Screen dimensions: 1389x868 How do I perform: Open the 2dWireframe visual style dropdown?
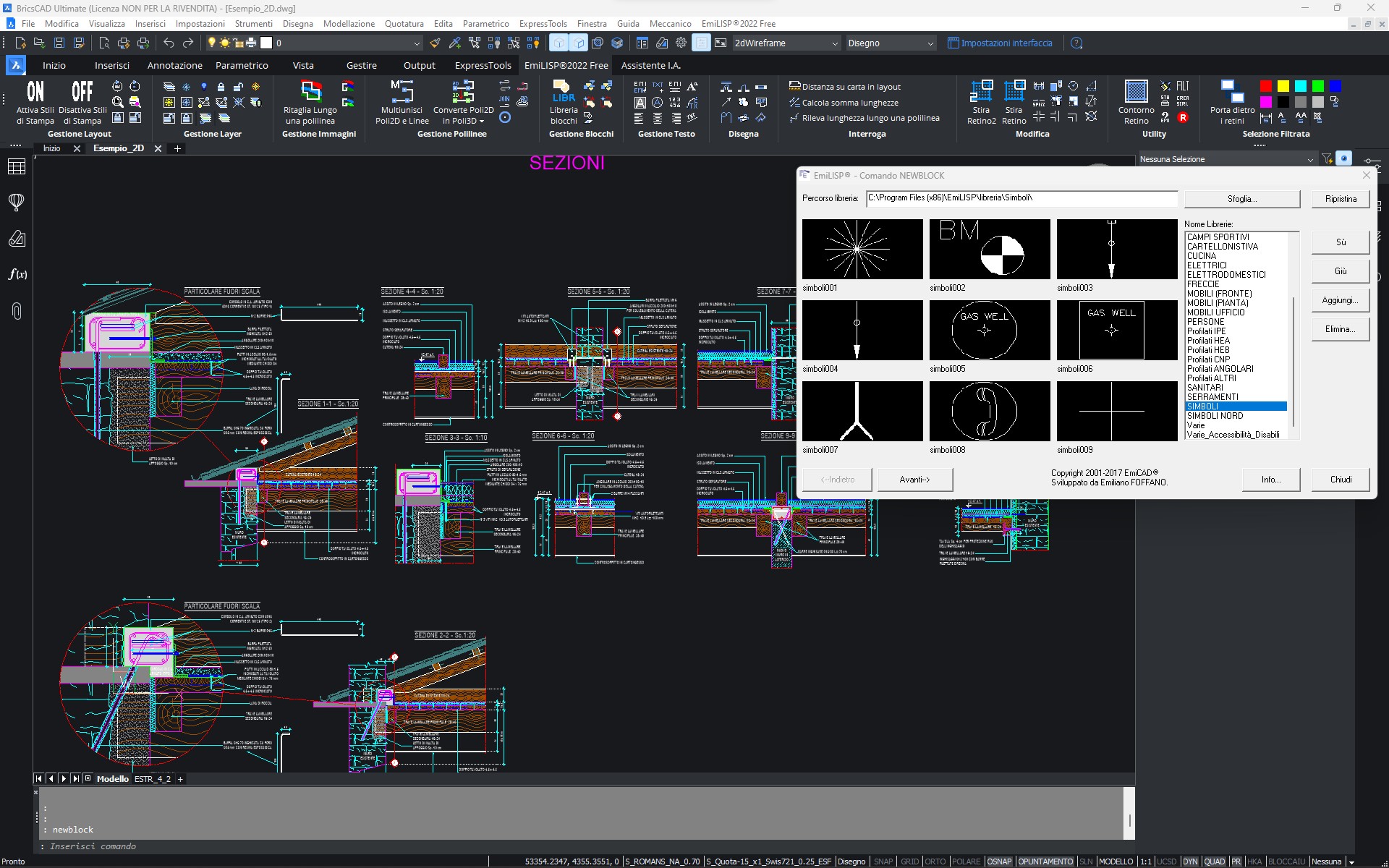pos(834,43)
